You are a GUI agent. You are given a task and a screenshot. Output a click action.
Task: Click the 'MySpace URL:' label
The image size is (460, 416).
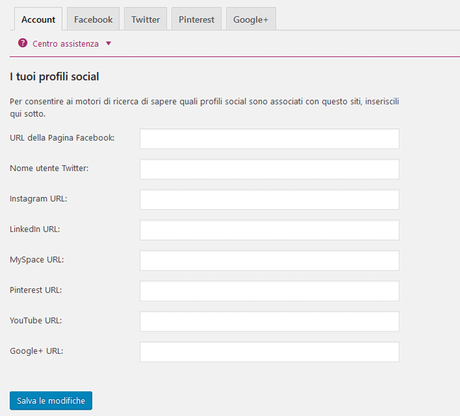(37, 260)
